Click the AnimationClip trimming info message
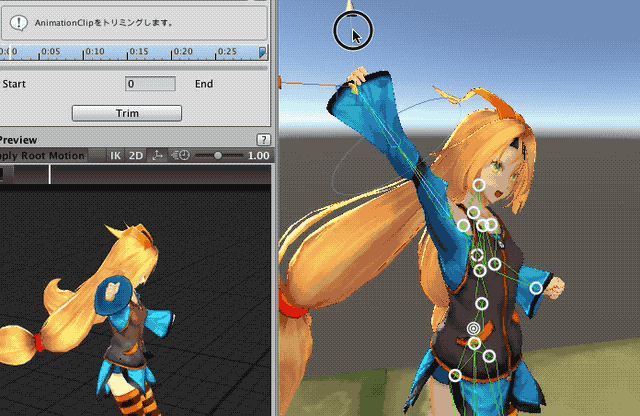 click(x=104, y=23)
